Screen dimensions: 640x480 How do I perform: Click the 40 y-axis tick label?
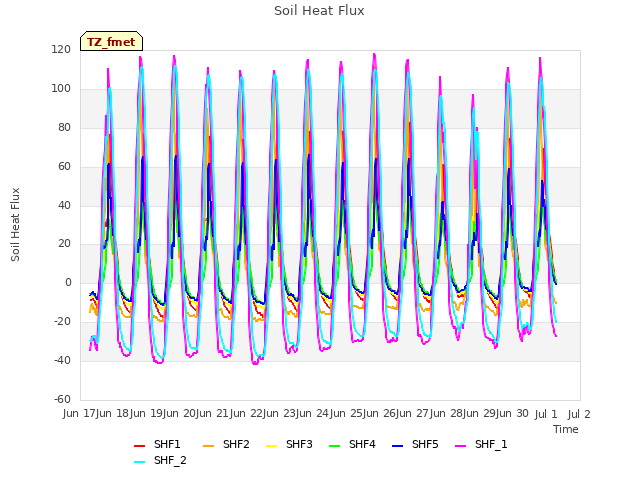[64, 205]
